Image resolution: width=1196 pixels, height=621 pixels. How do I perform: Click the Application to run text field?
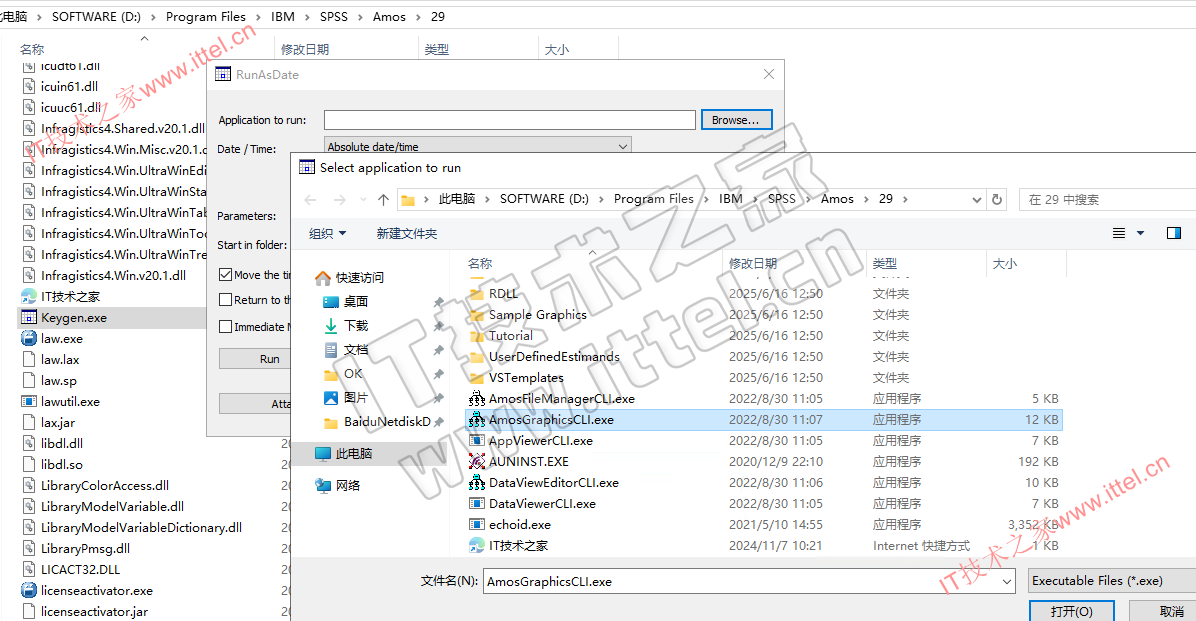(510, 120)
